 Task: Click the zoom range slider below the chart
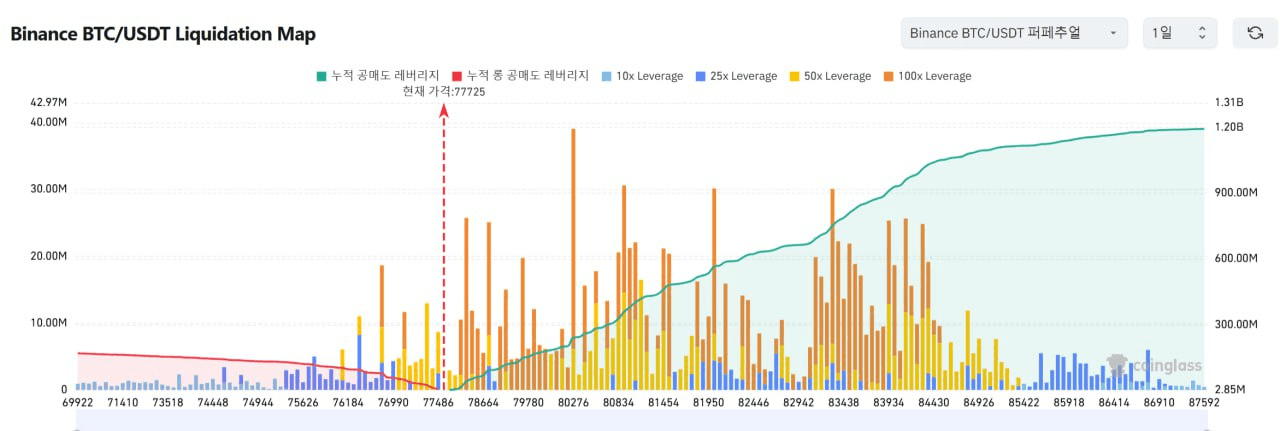click(640, 426)
